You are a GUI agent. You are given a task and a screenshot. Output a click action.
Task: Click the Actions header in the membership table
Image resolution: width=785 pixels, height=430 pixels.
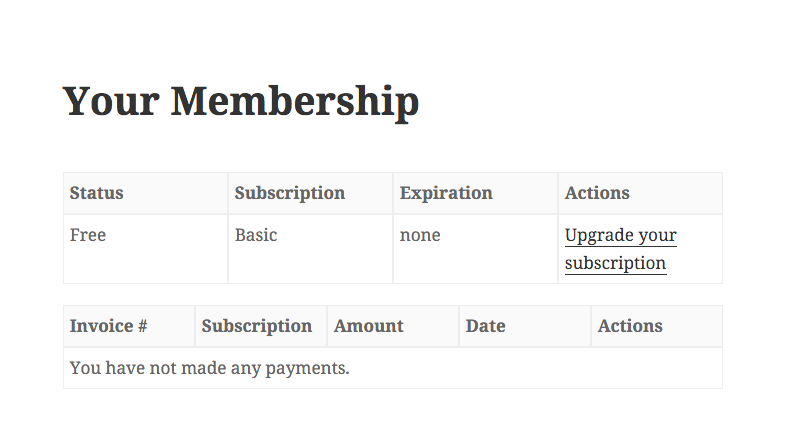click(x=597, y=193)
